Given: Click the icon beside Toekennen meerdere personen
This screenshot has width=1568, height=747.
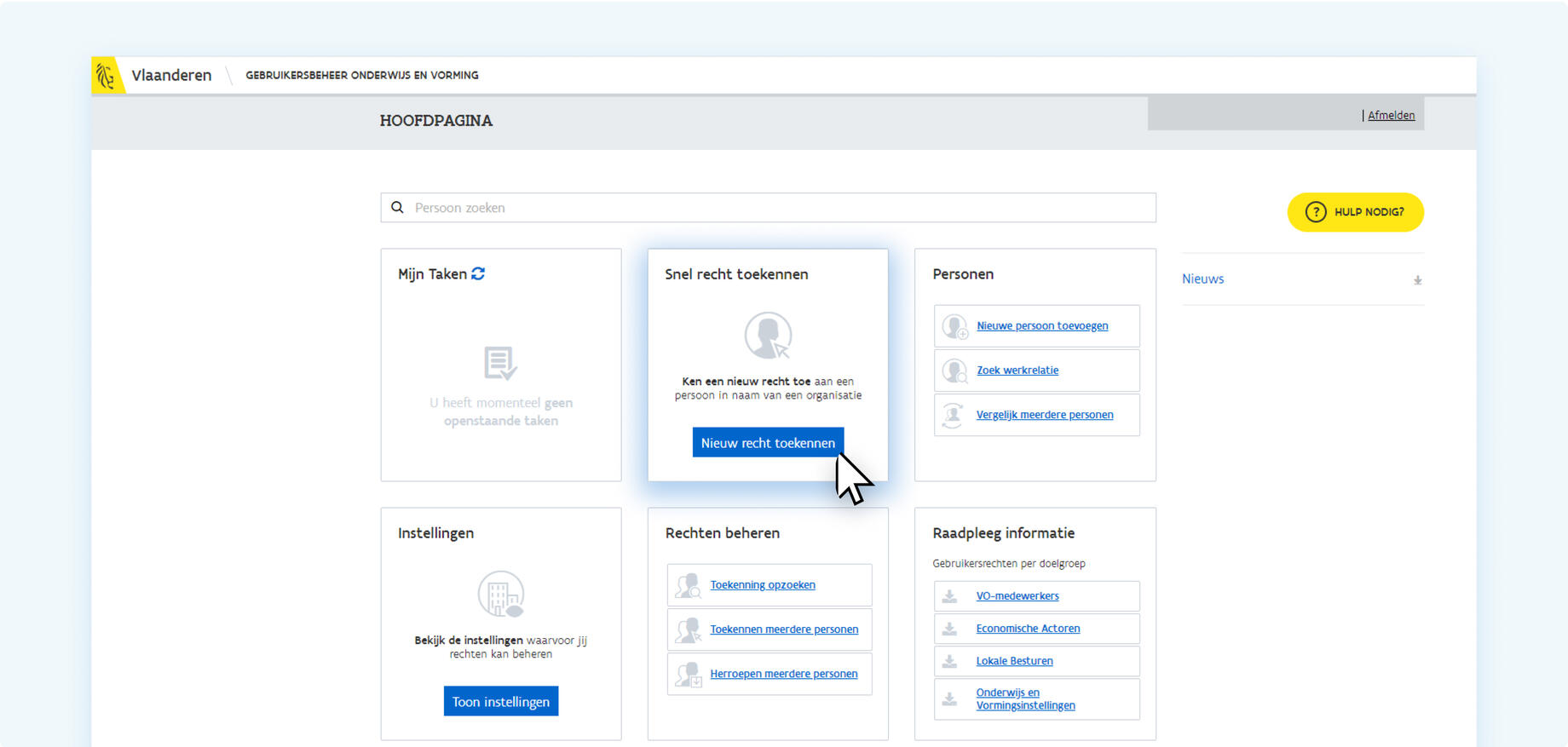Looking at the screenshot, I should (x=688, y=629).
